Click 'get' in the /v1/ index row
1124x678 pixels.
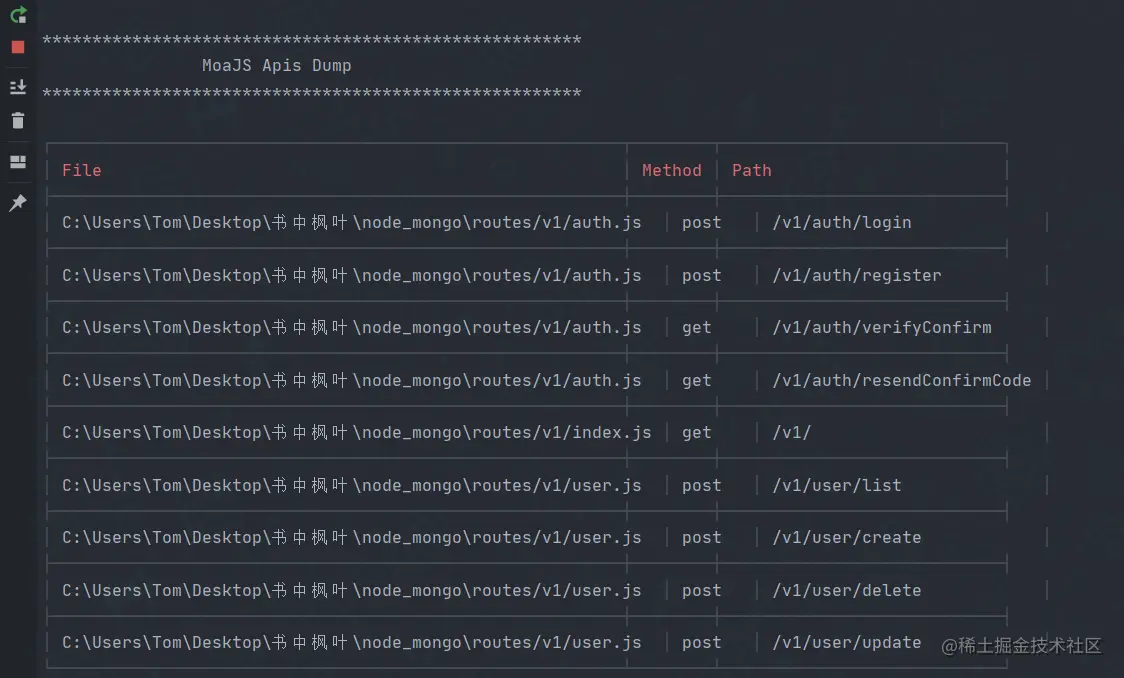696,433
